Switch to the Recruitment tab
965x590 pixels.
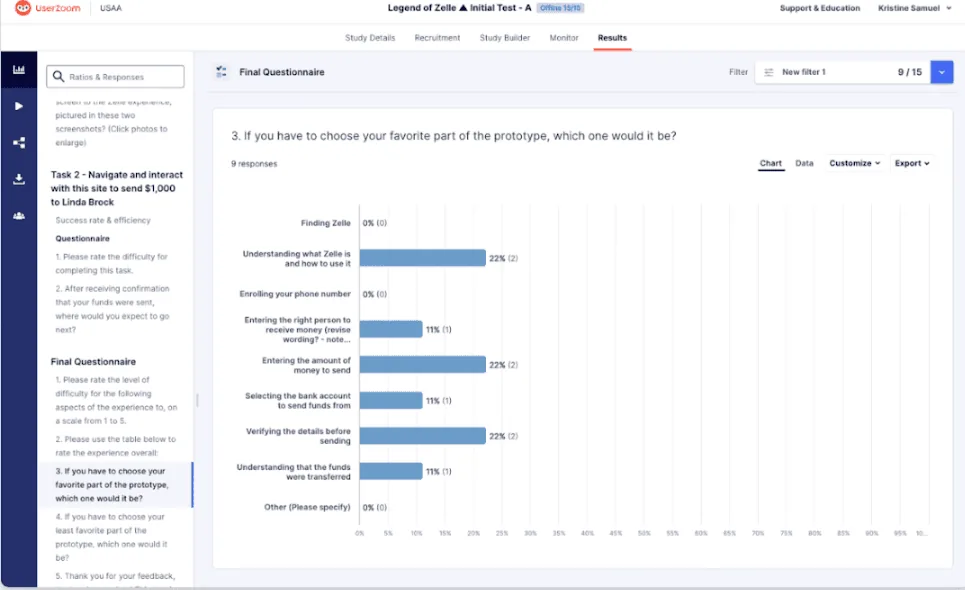[x=437, y=38]
